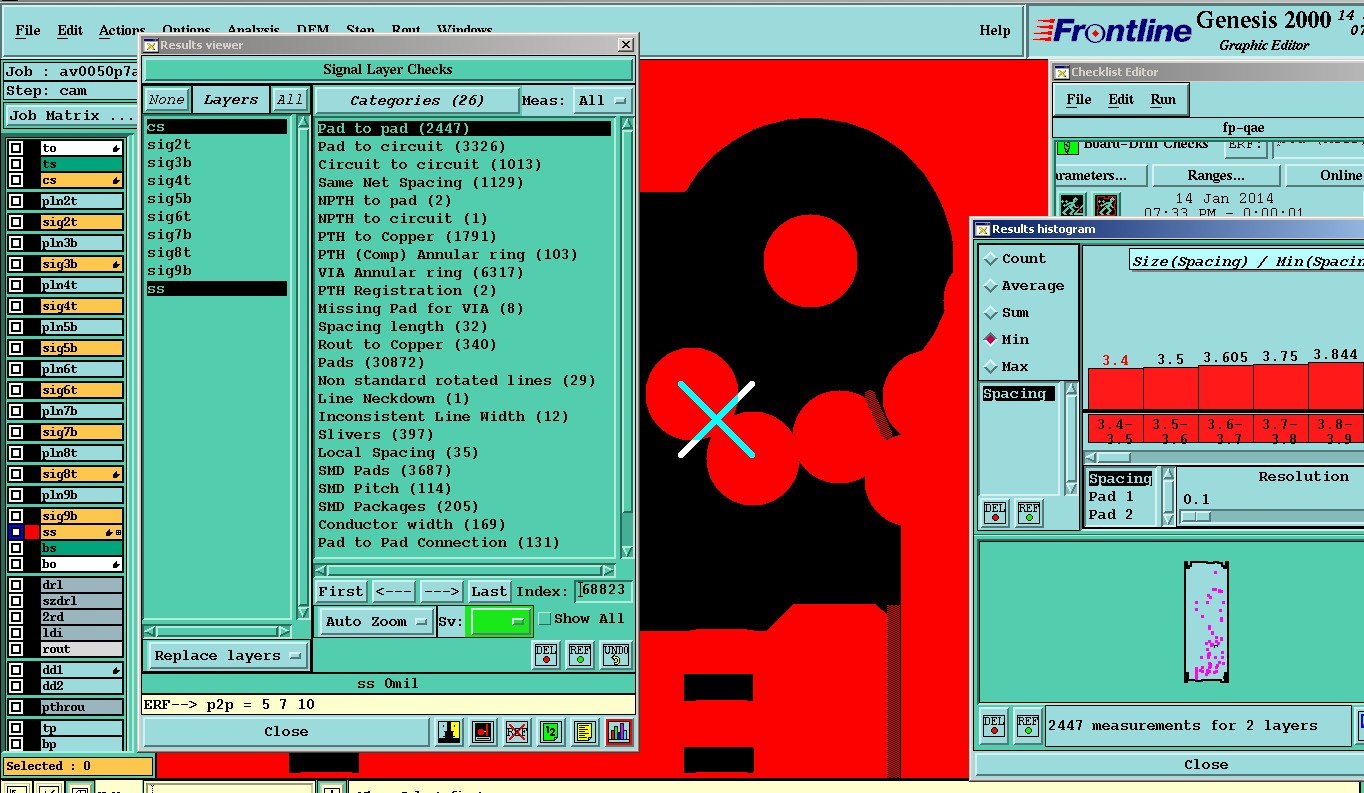Open the File menu in Graphic Editor
1364x793 pixels.
tap(28, 30)
